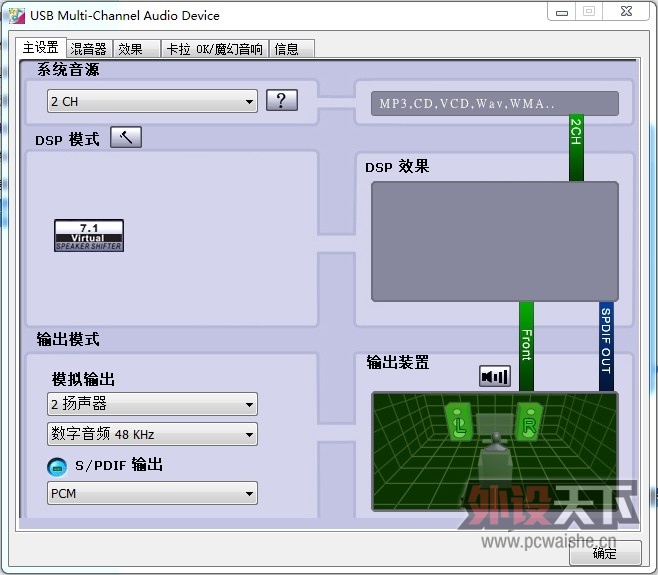Screen dimensions: 658x575
Task: Click the DSP 模式 hammer tool icon
Action: (x=126, y=137)
